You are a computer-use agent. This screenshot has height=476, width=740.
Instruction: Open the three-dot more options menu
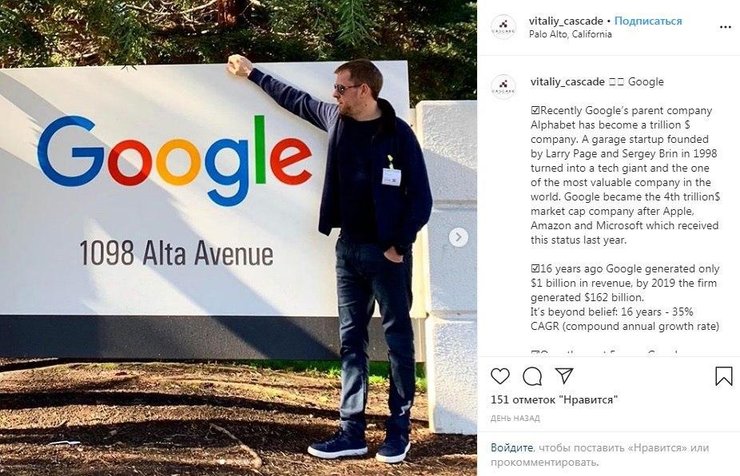click(x=725, y=27)
